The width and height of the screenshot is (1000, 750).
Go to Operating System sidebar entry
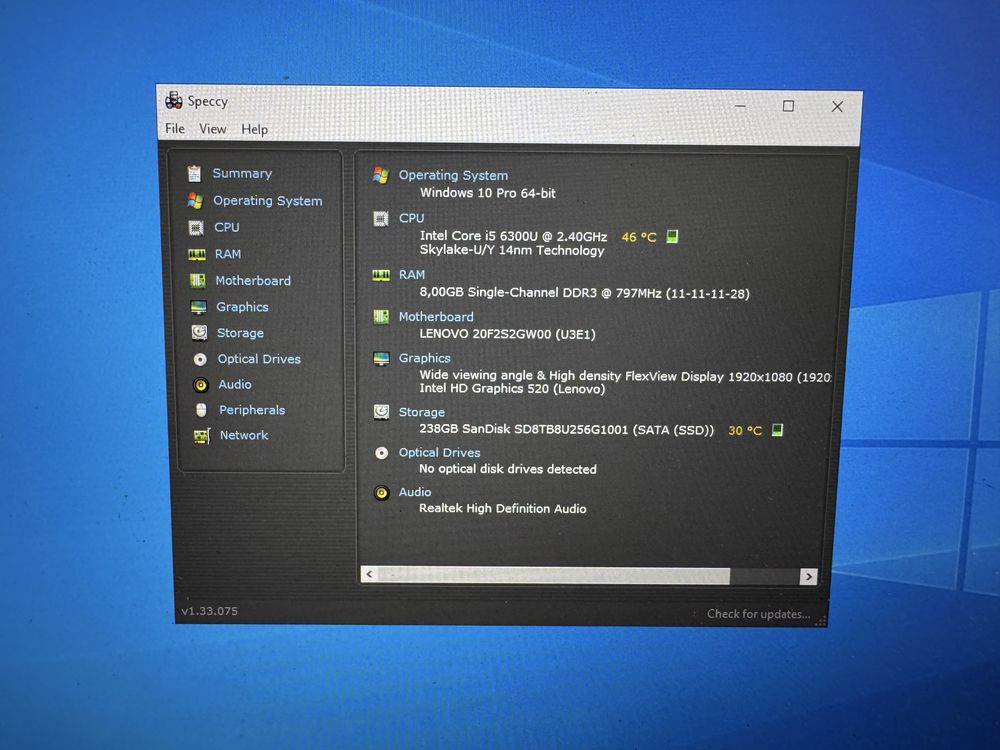(x=268, y=201)
